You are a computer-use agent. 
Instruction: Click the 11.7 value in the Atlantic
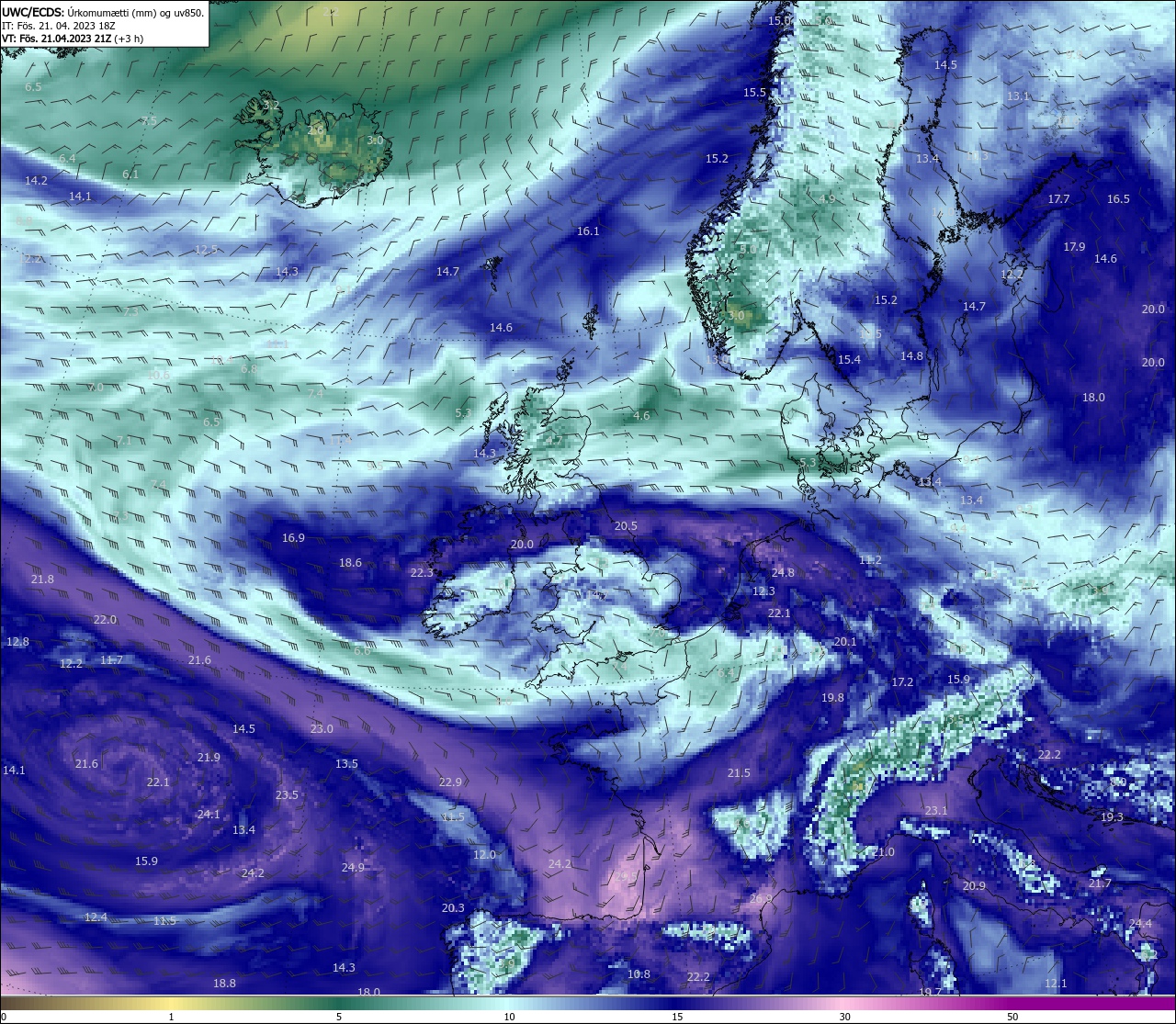111,660
